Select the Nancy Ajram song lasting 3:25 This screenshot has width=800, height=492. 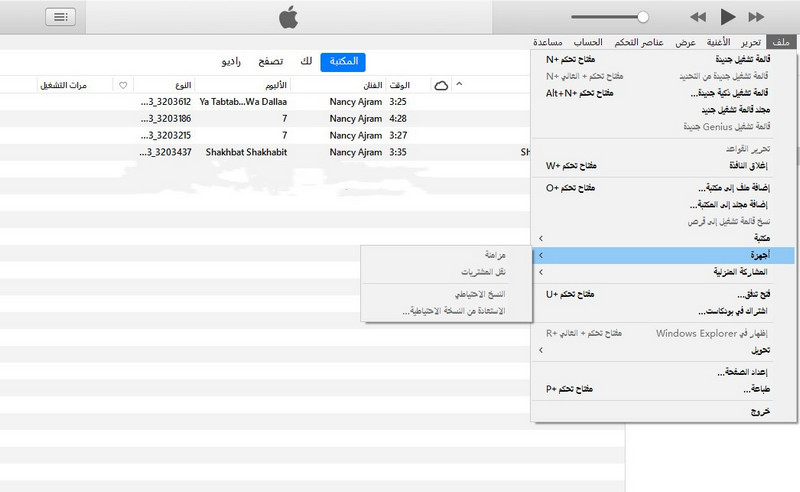pos(265,102)
